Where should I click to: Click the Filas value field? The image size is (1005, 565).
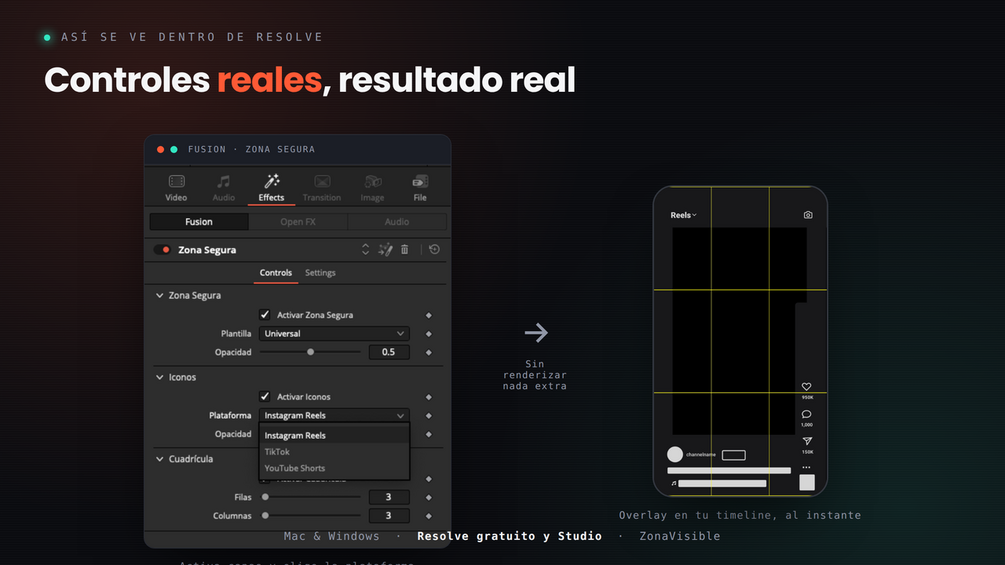(x=389, y=497)
